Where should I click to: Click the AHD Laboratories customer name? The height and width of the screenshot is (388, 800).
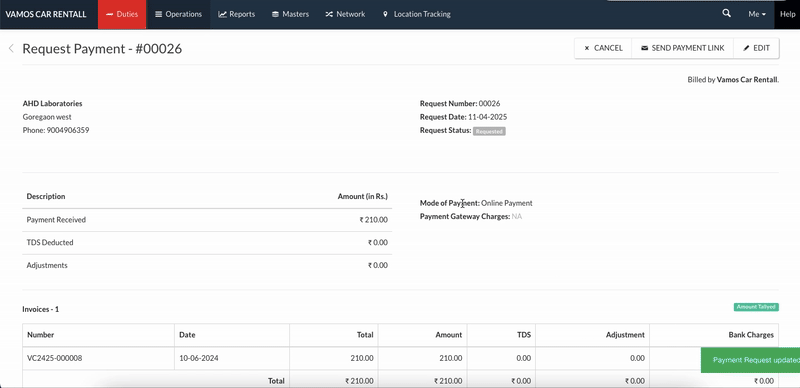click(53, 103)
